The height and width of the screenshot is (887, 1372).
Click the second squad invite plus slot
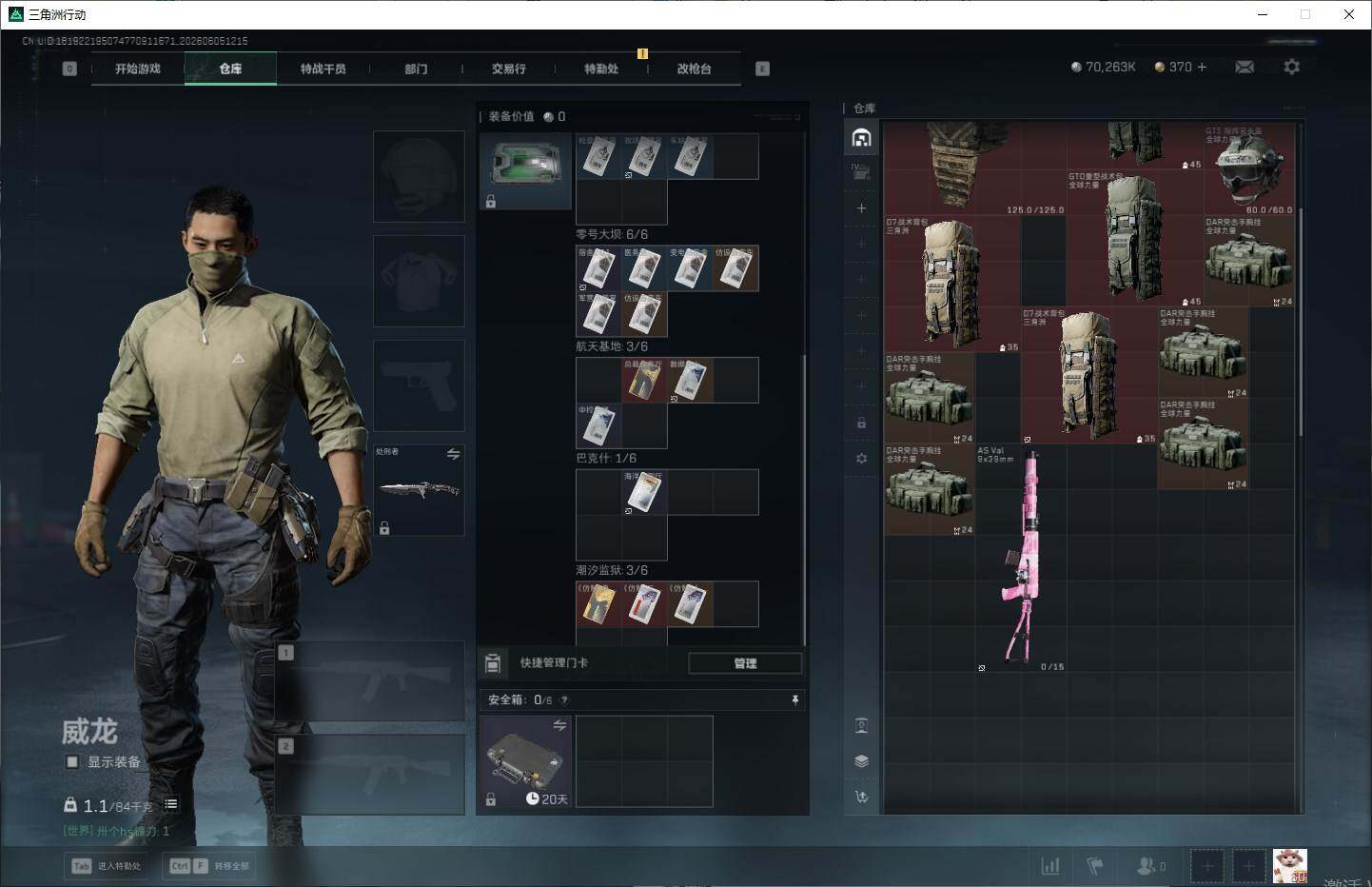coord(1248,866)
